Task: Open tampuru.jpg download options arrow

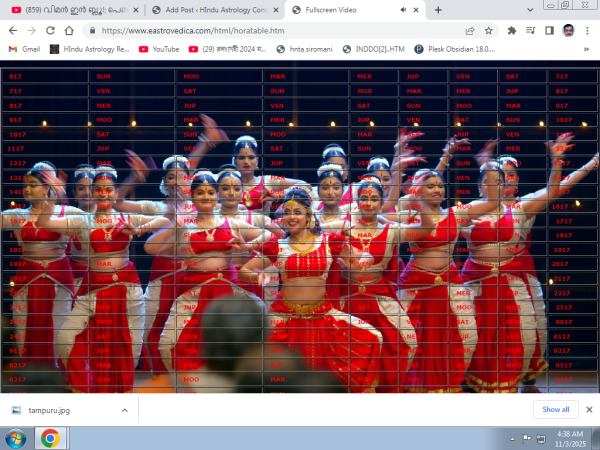Action: [124, 409]
